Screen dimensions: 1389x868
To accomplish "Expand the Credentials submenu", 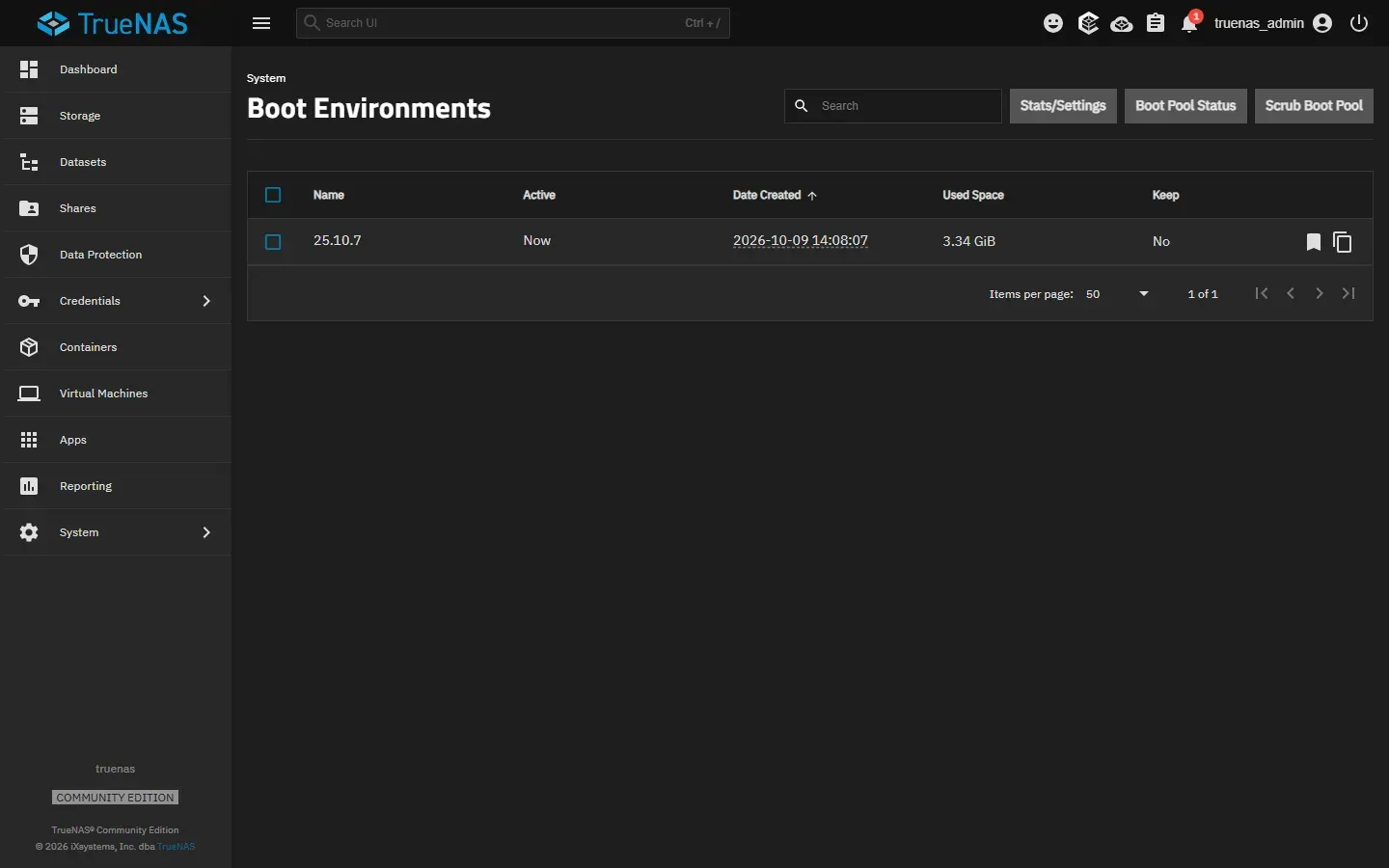I will click(206, 301).
